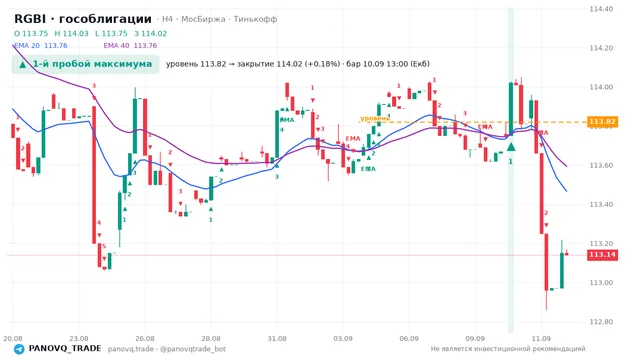Click the 'H4 · МосБиржа · Тинькофф' subtitle

pos(220,19)
